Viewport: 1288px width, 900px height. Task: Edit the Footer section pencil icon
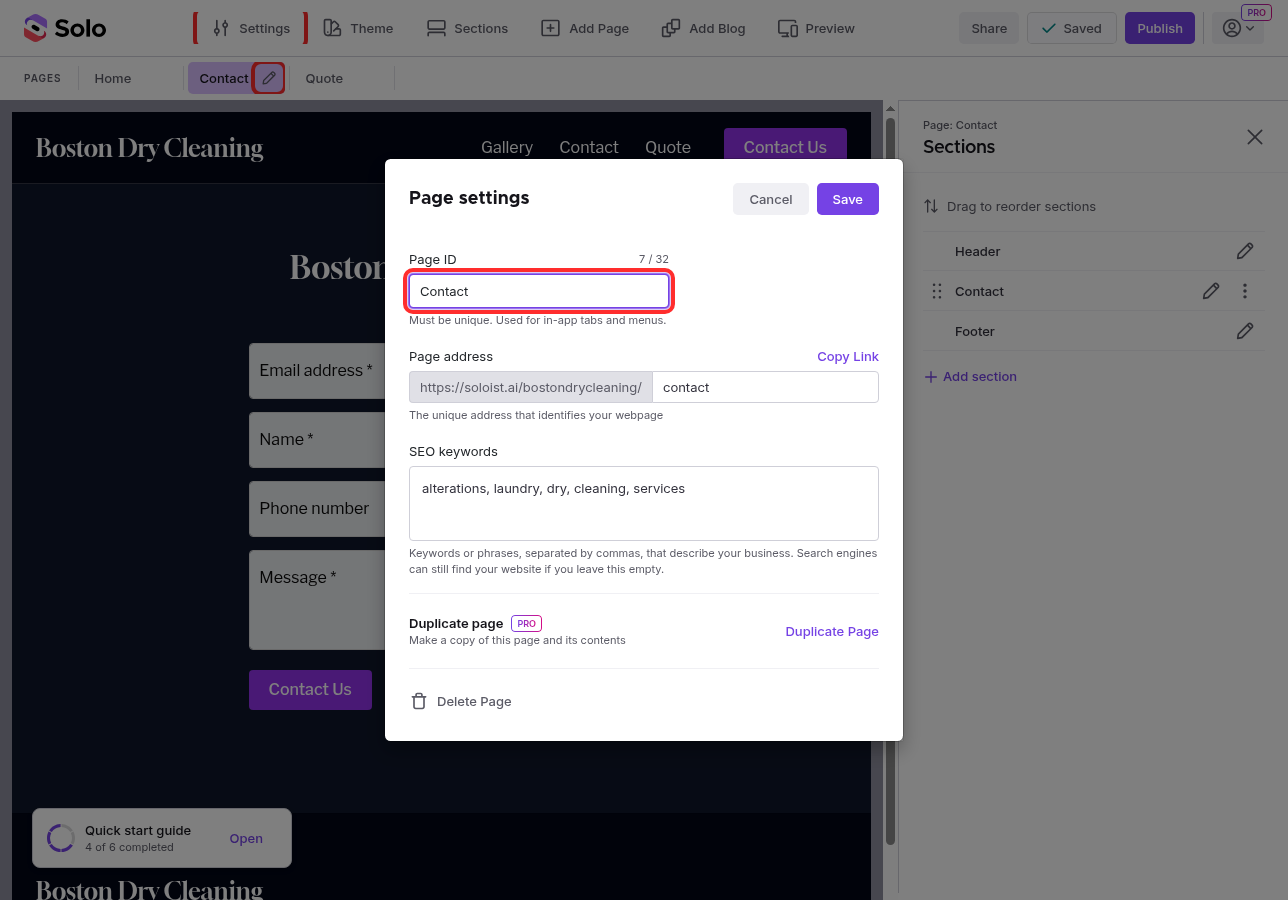coord(1245,331)
